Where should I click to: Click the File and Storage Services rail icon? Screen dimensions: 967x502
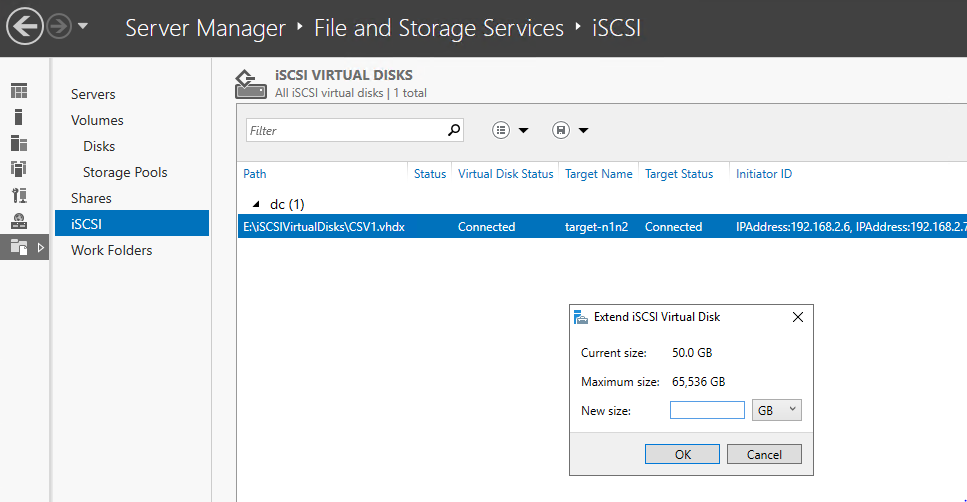(x=19, y=247)
